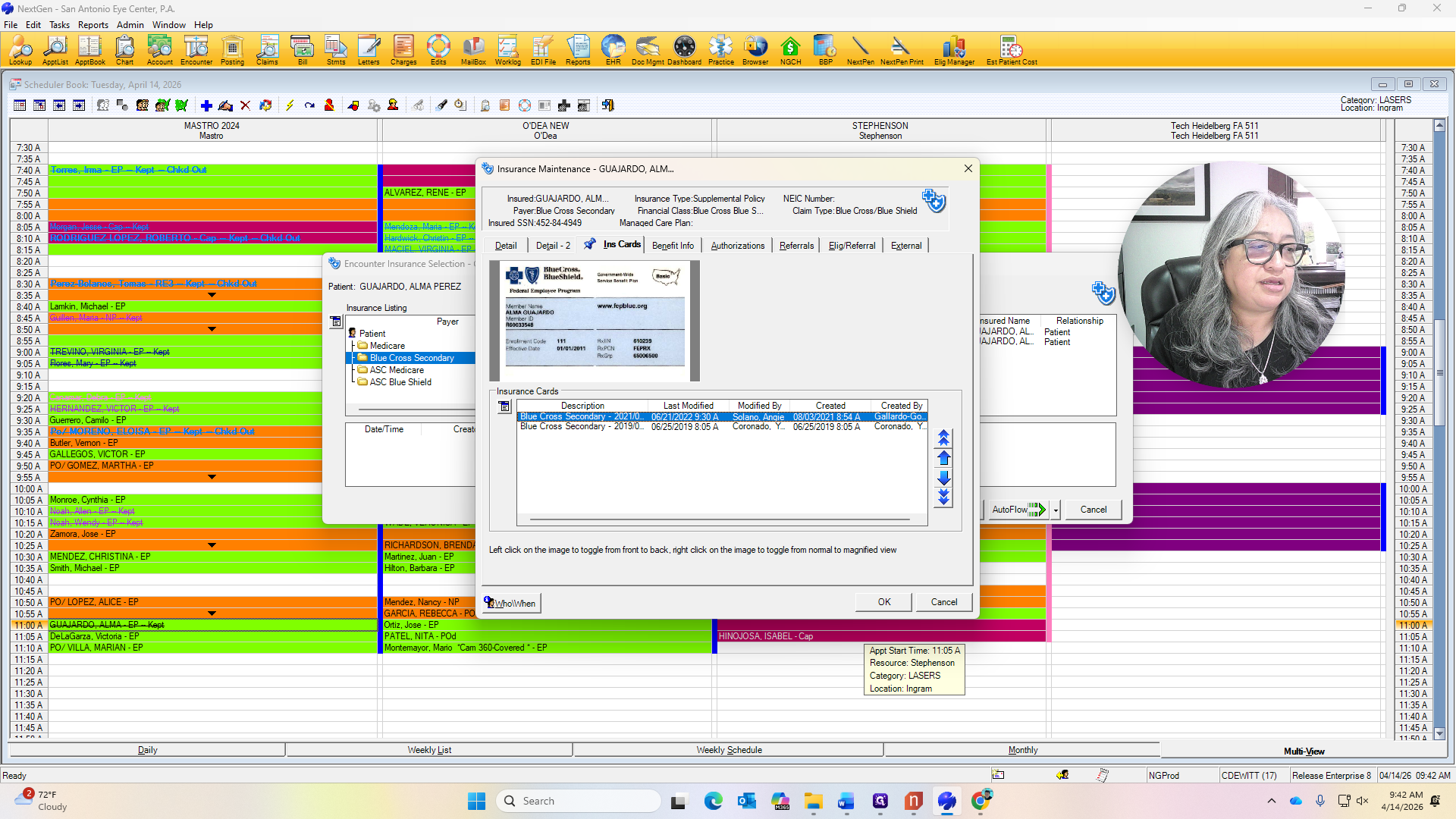Open the AppBook scheduler icon
Screen dimensions: 1456x819
click(89, 50)
